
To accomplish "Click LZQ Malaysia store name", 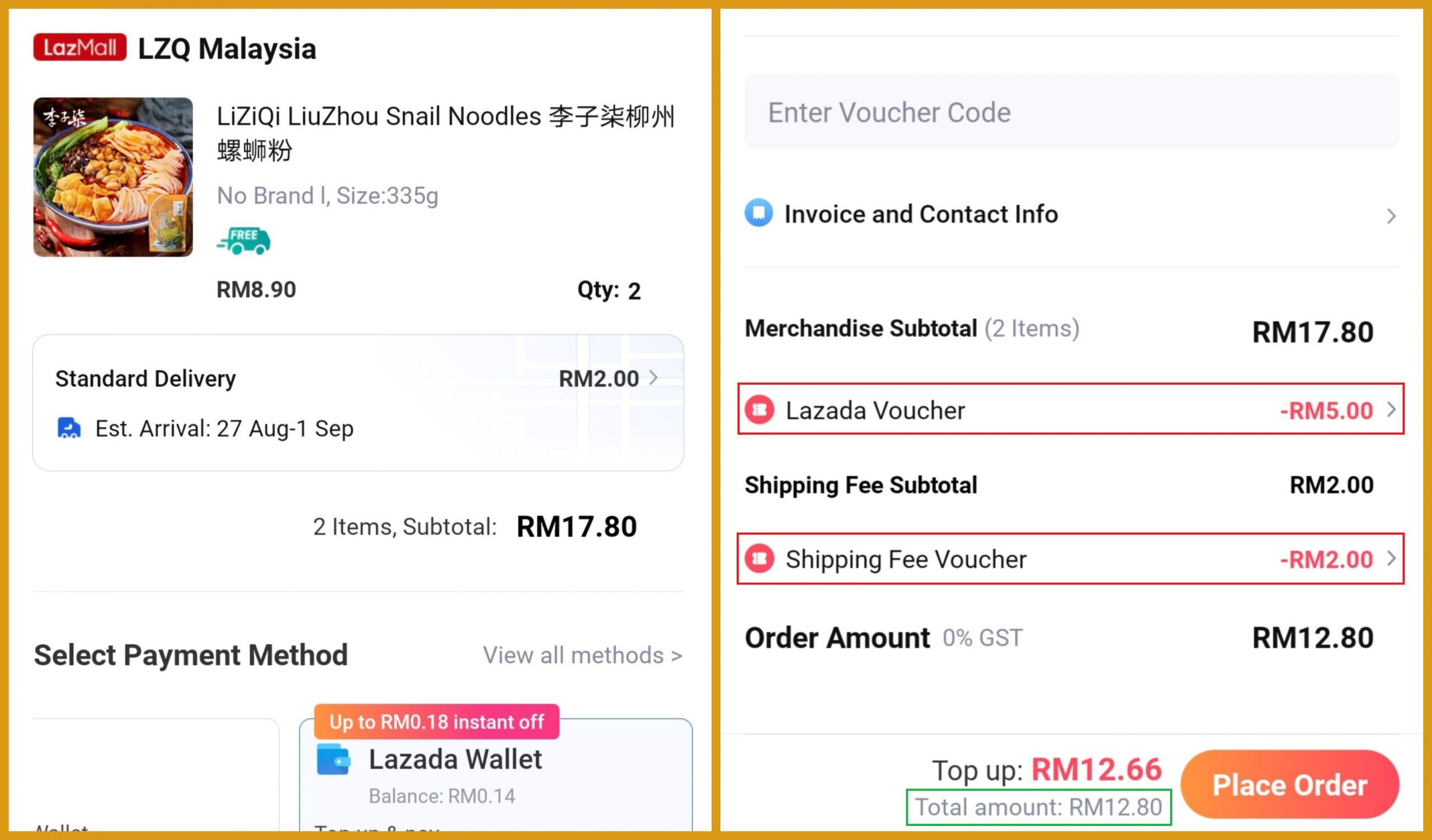I will (227, 48).
